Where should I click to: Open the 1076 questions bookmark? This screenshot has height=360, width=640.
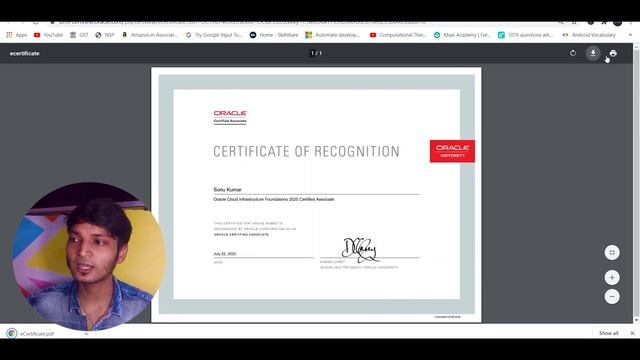[526, 35]
